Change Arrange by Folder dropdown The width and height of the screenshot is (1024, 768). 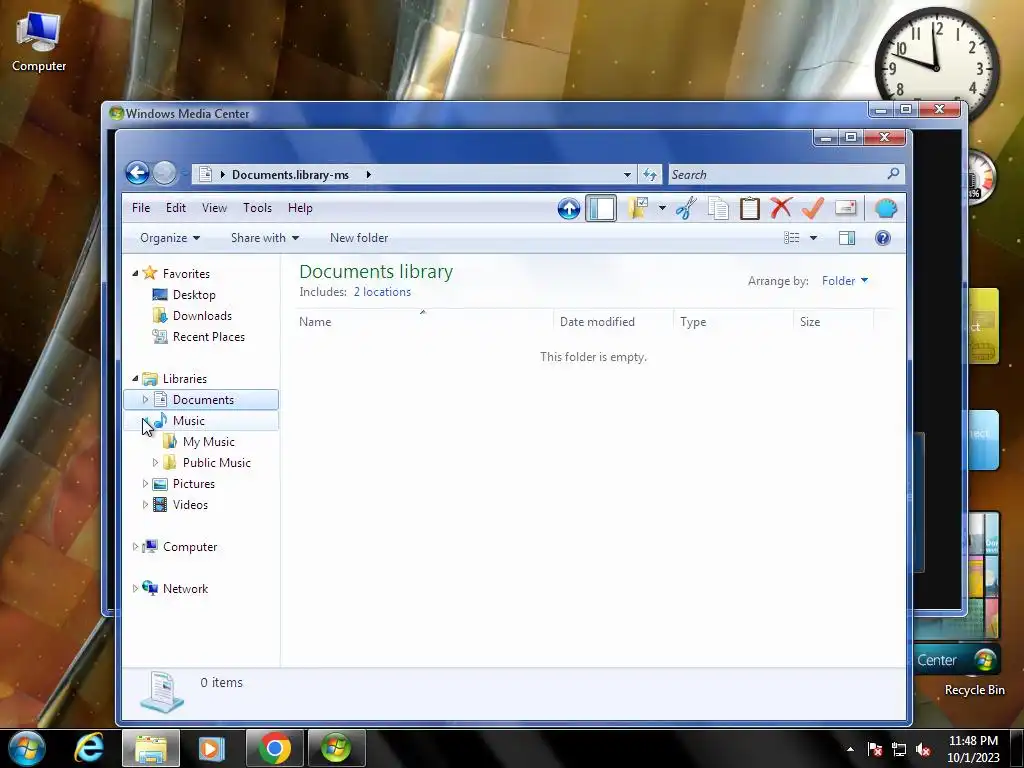point(845,281)
